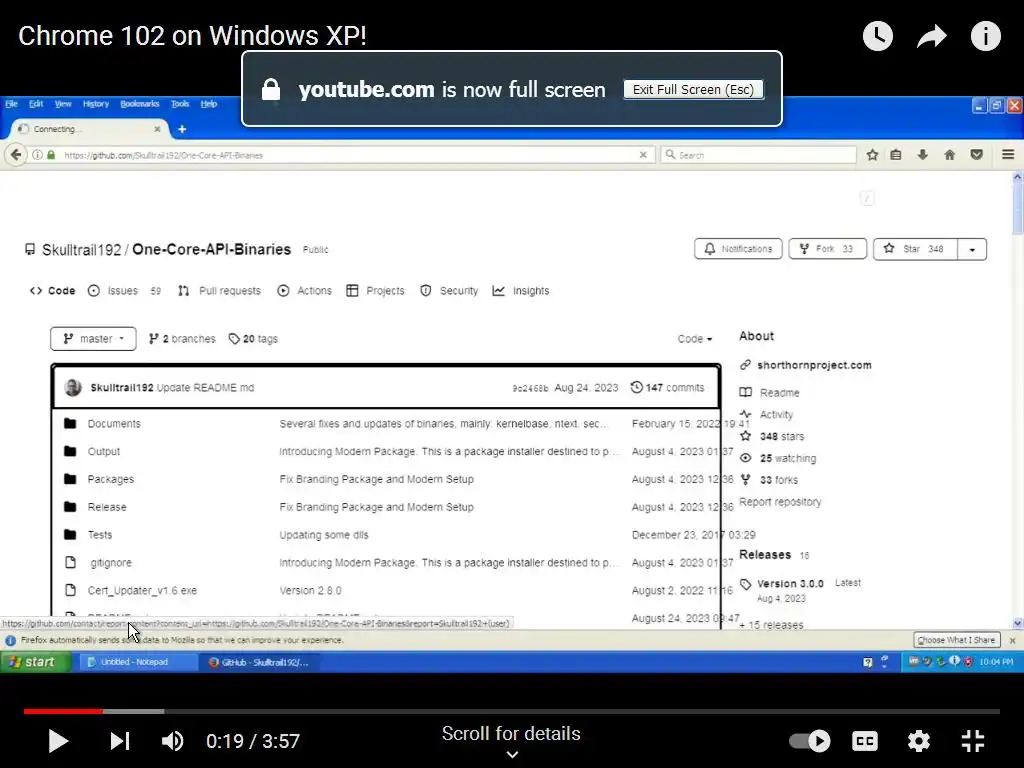The image size is (1024, 768).
Task: Open Firefox Tools menu
Action: pos(180,104)
